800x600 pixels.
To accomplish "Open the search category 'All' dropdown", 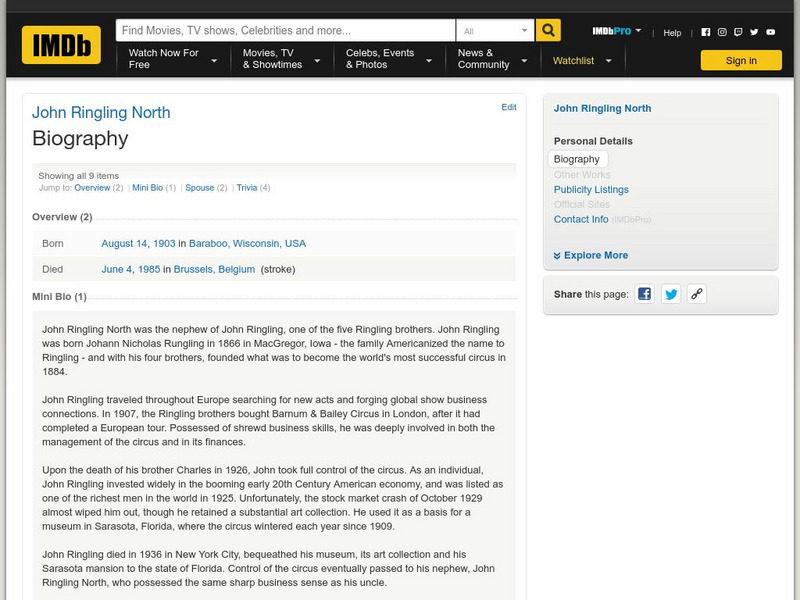I will (x=496, y=31).
